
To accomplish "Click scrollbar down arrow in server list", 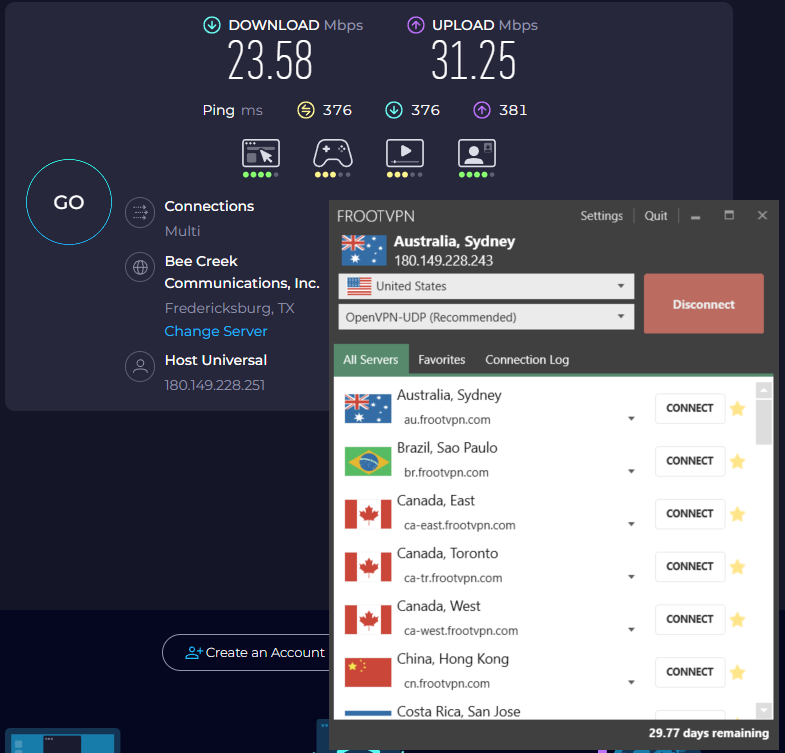I will [x=763, y=709].
